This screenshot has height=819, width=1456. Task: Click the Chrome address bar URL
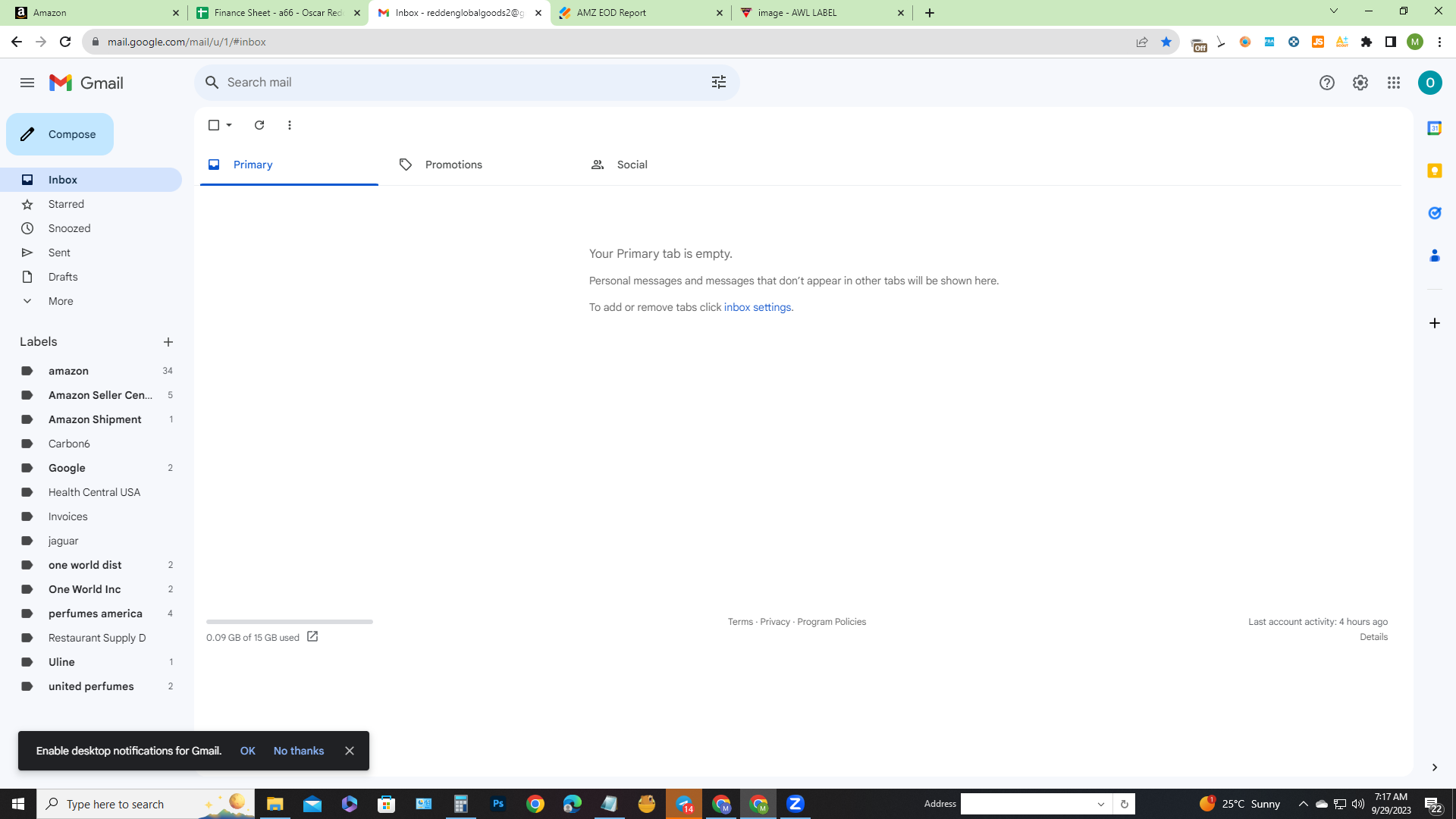tap(187, 42)
